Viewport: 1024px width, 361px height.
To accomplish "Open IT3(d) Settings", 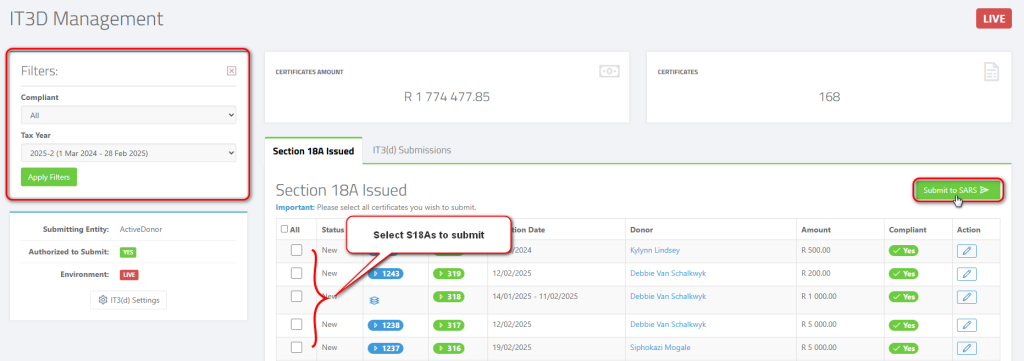I will click(x=129, y=300).
